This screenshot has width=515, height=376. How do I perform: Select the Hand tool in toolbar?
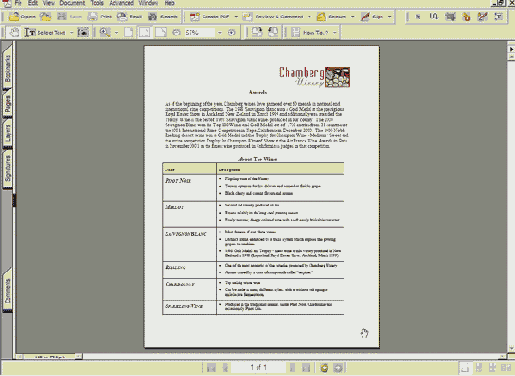point(14,32)
